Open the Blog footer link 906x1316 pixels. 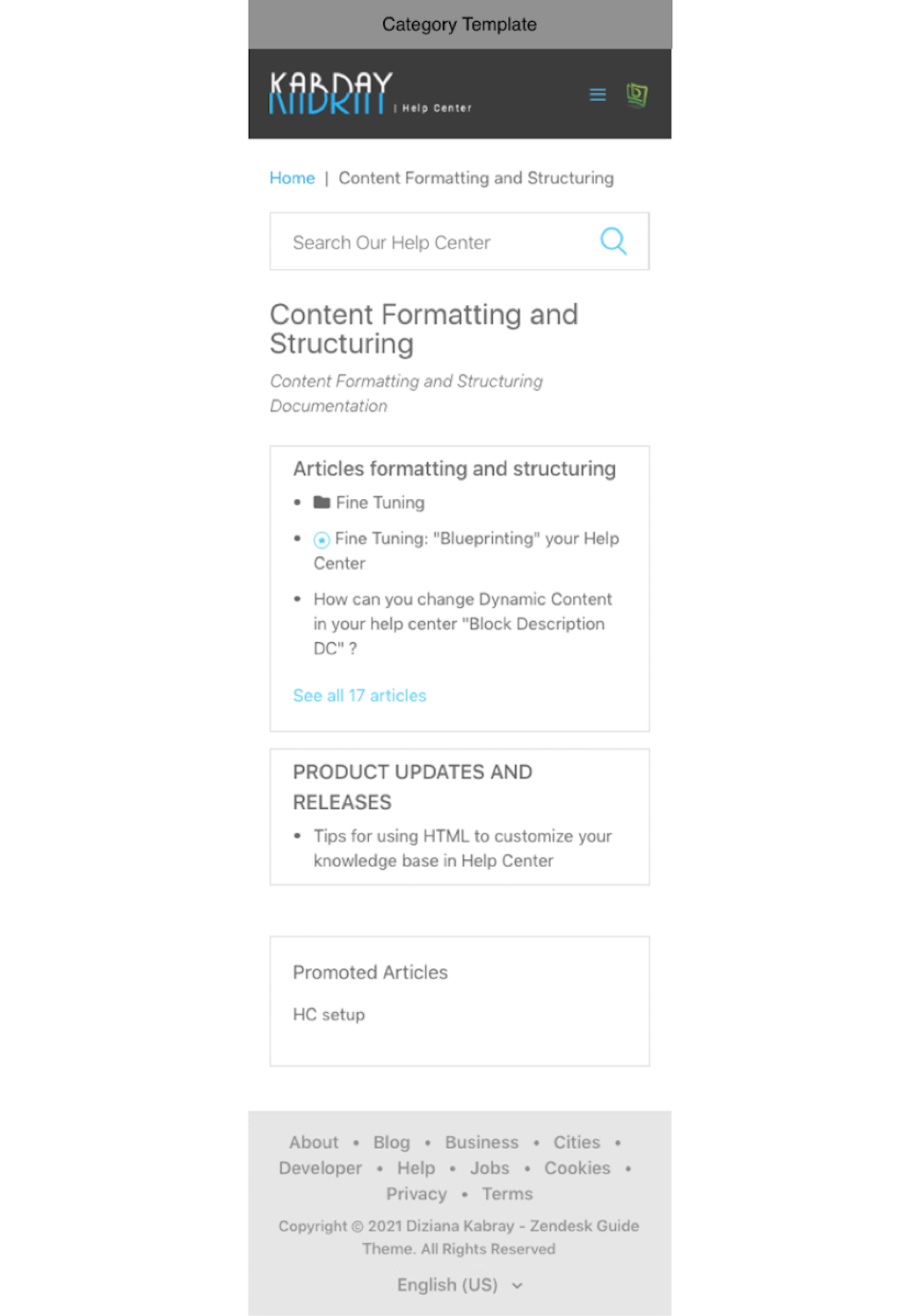point(392,1142)
